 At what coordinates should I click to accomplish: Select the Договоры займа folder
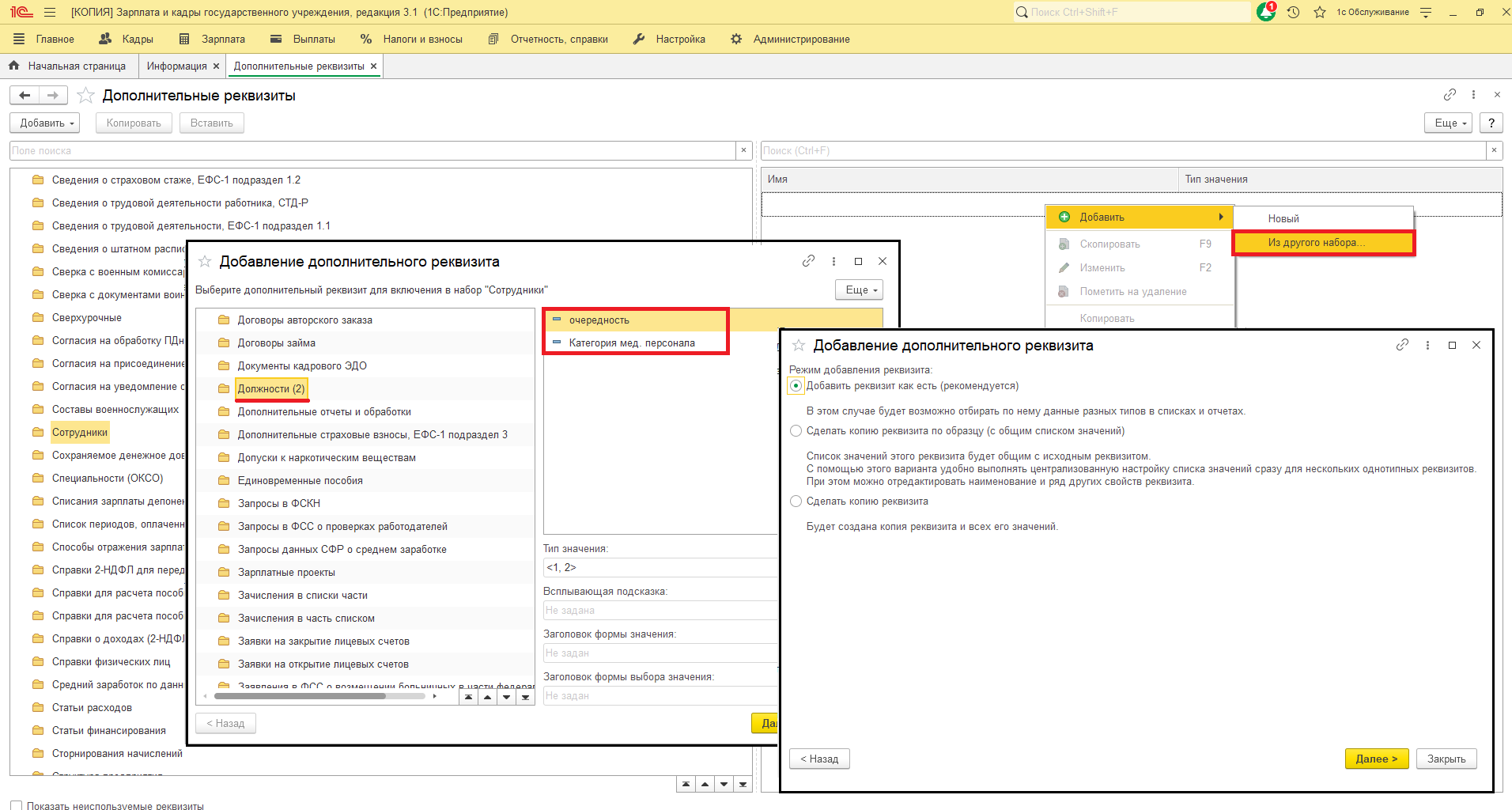277,343
